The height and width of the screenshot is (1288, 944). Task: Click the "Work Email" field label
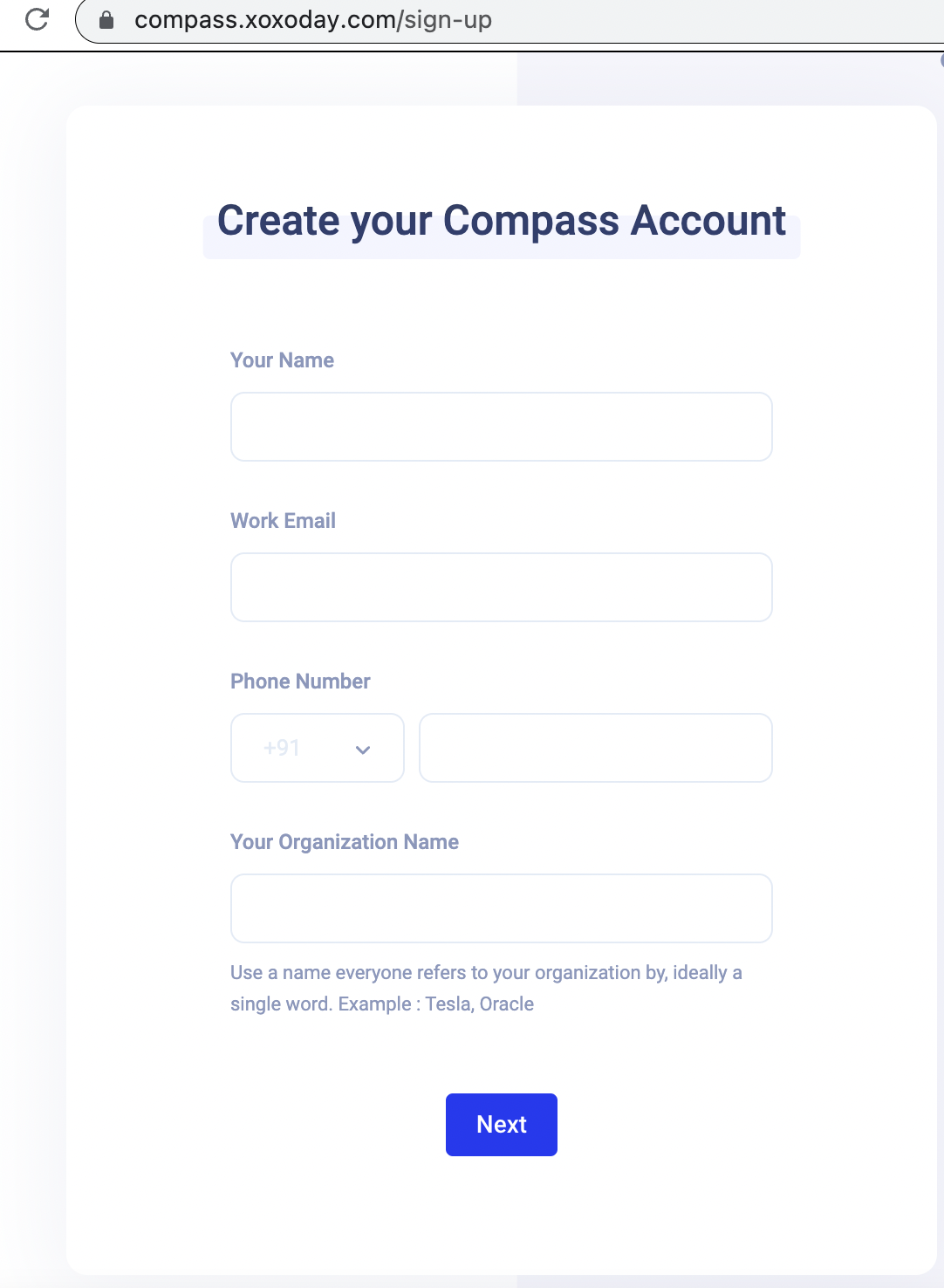click(283, 521)
